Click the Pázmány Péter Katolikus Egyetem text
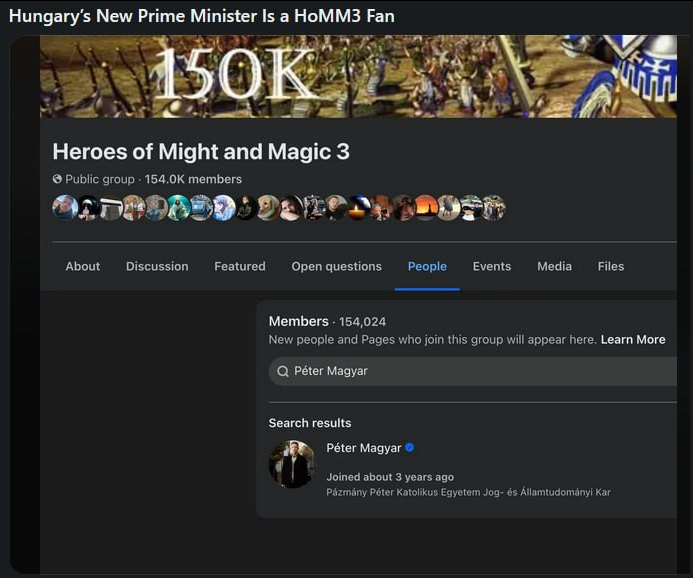 point(468,492)
